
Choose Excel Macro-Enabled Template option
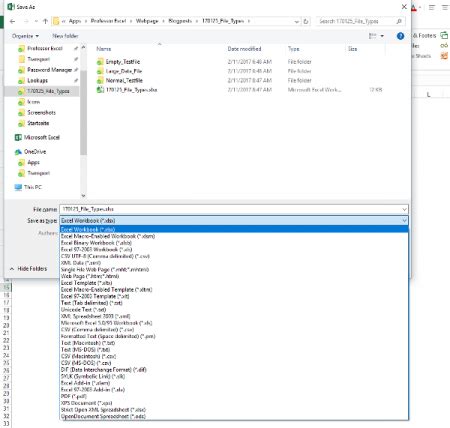tap(234, 290)
